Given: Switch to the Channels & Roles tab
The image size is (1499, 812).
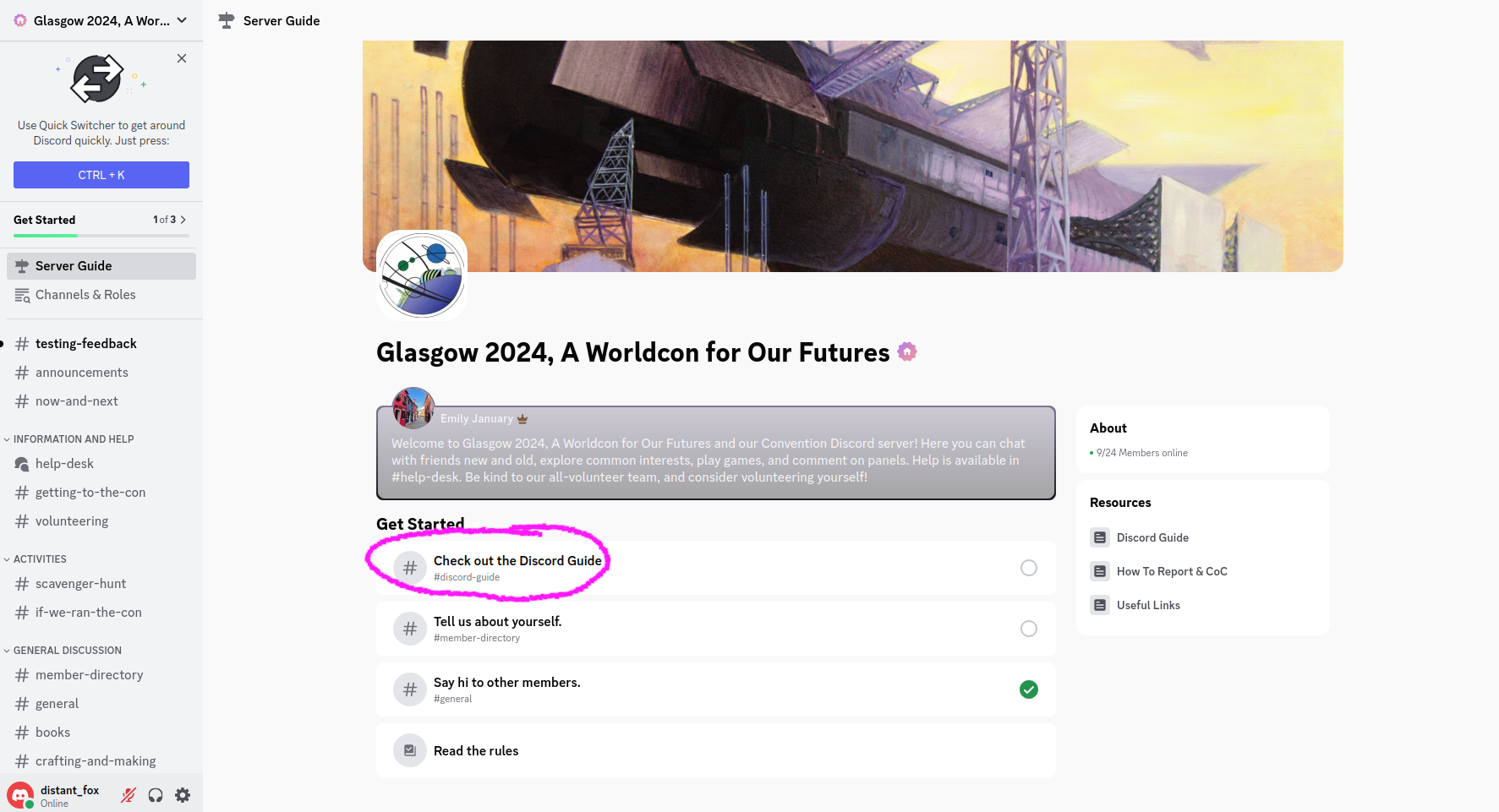Looking at the screenshot, I should pos(85,294).
